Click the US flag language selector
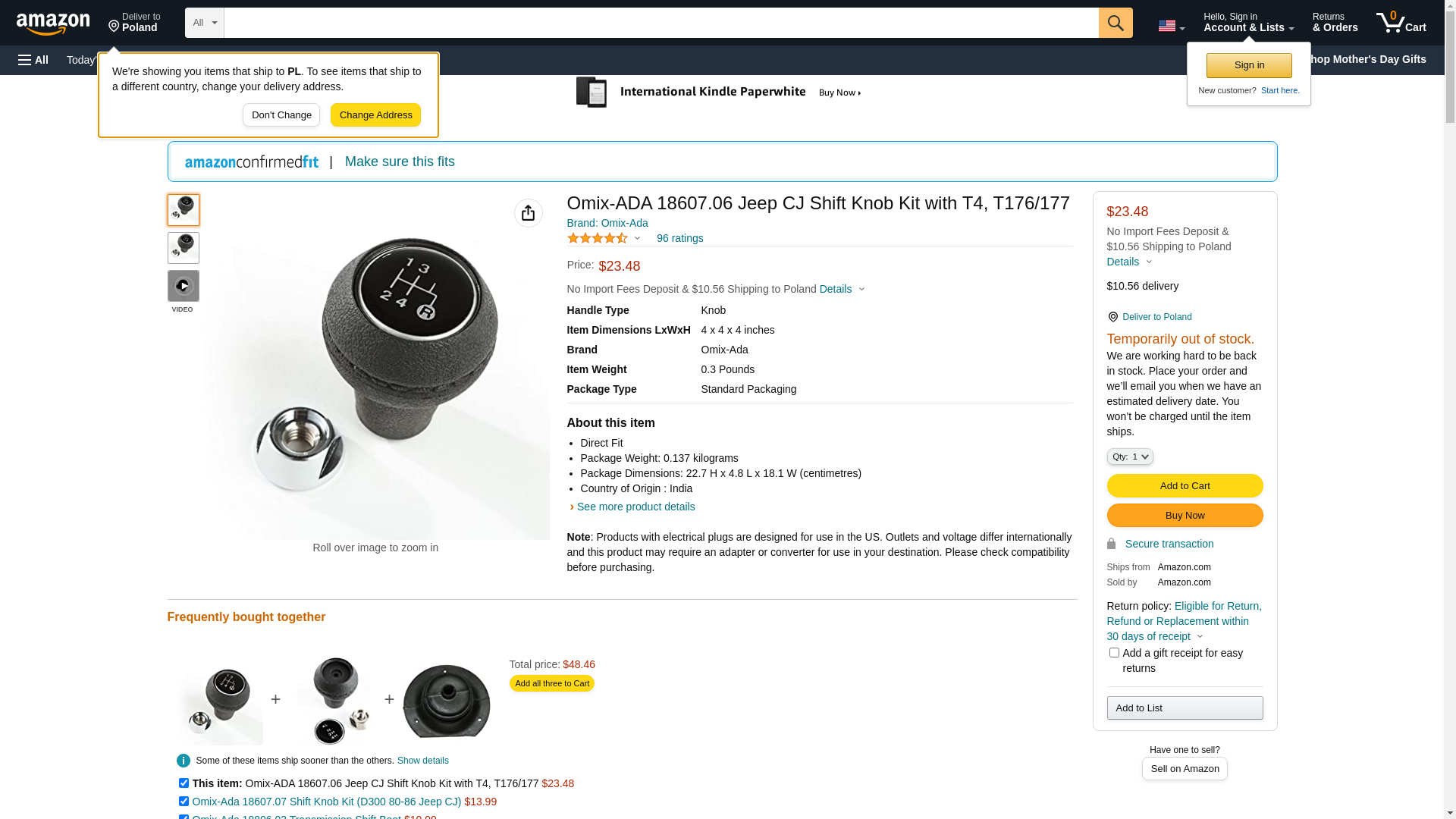The height and width of the screenshot is (819, 1456). point(1171,26)
